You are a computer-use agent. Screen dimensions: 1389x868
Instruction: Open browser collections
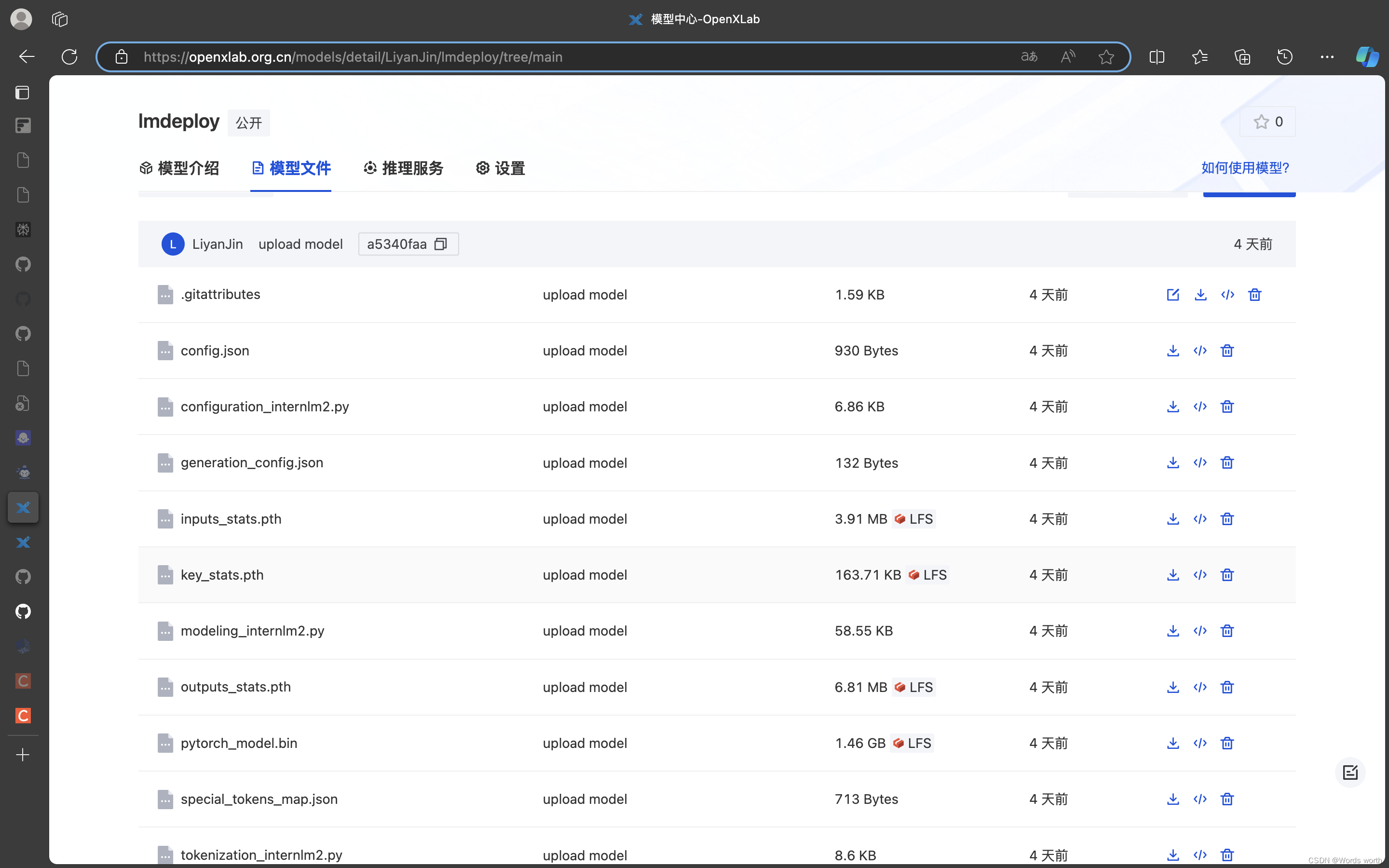click(x=1242, y=57)
